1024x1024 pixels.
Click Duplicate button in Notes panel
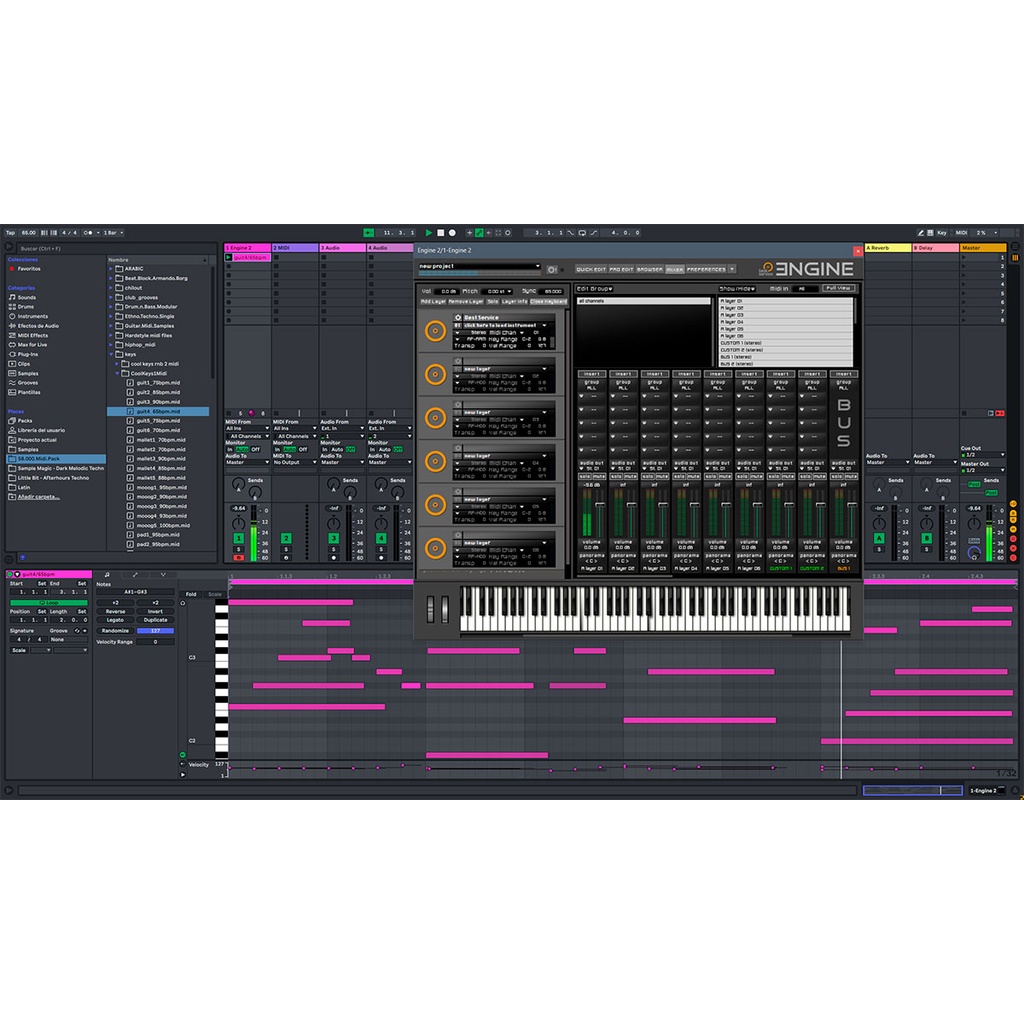click(x=155, y=620)
